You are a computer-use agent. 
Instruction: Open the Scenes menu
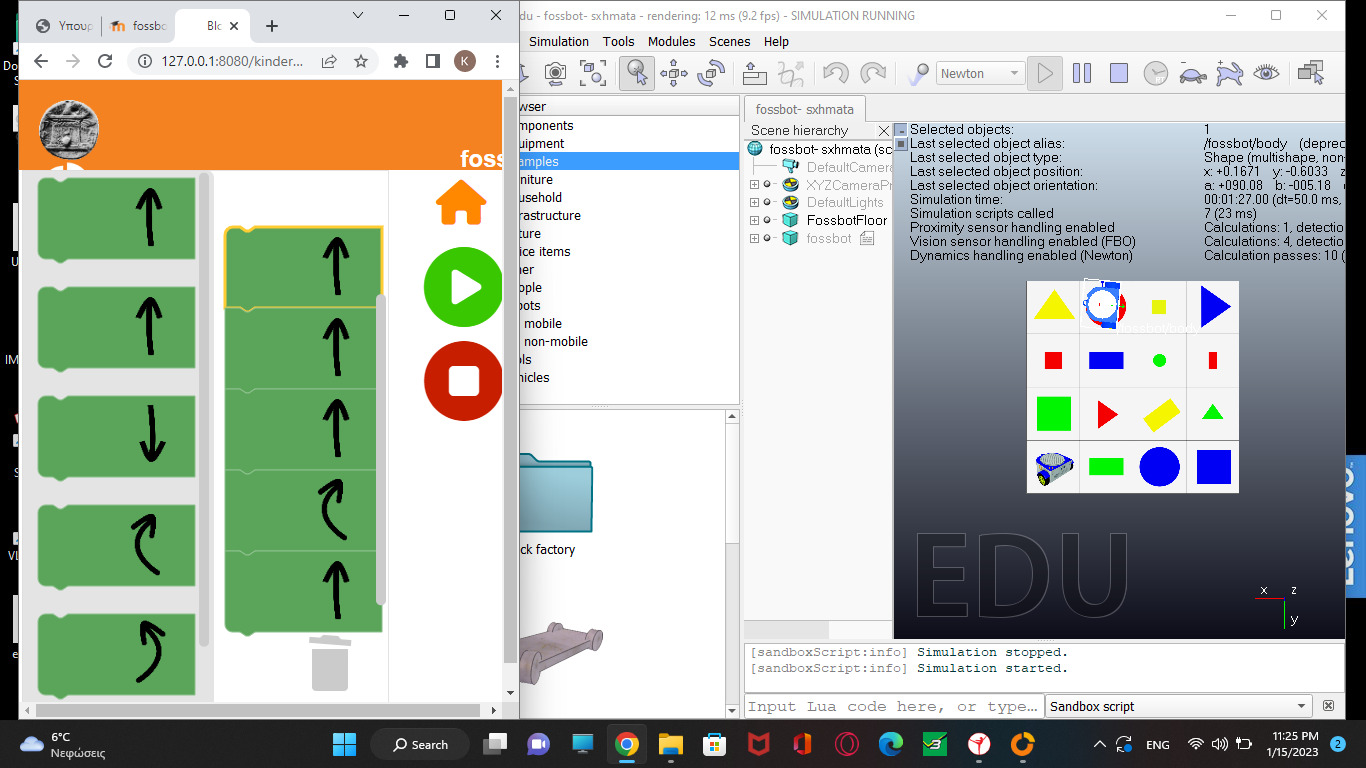[729, 42]
